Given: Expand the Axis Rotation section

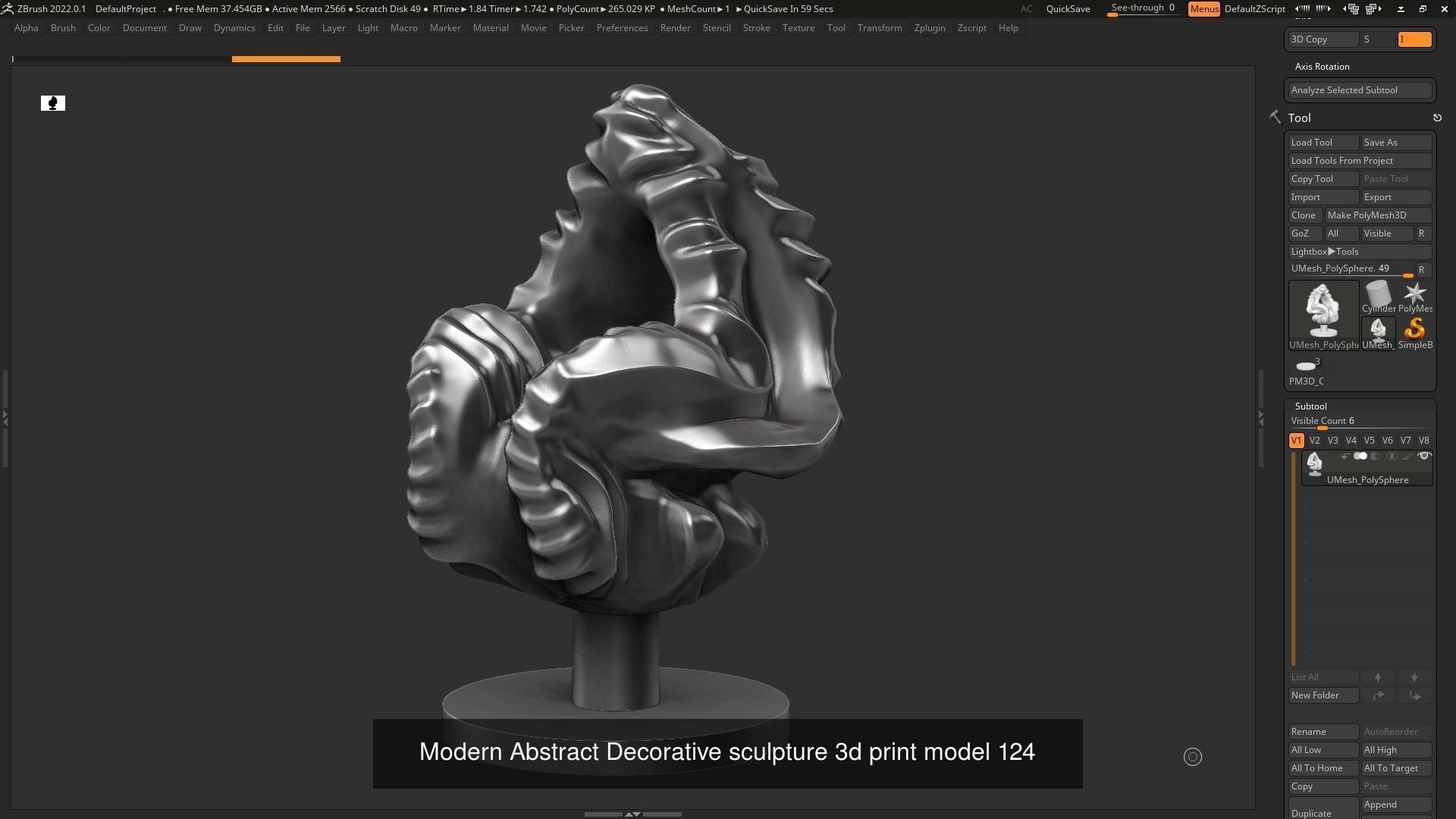Looking at the screenshot, I should coord(1322,67).
